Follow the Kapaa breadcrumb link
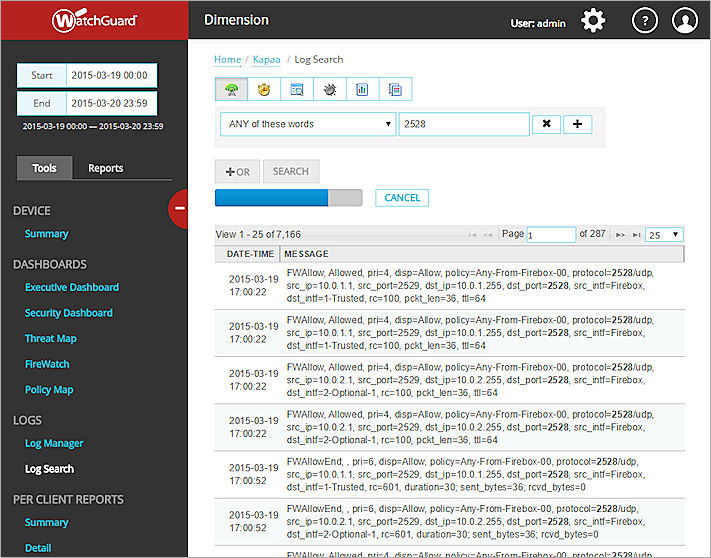This screenshot has height=558, width=711. 267,60
